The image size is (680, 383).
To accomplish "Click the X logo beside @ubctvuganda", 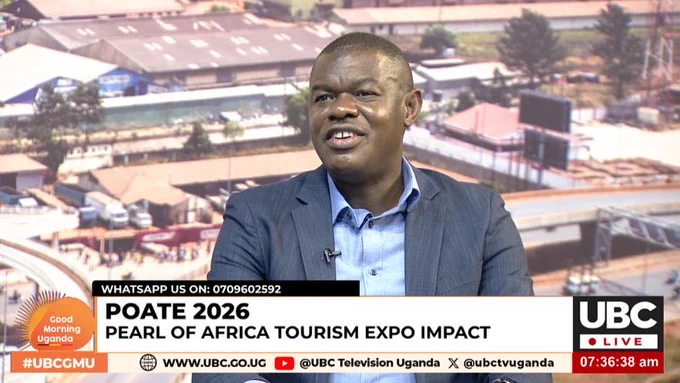I will tap(453, 363).
